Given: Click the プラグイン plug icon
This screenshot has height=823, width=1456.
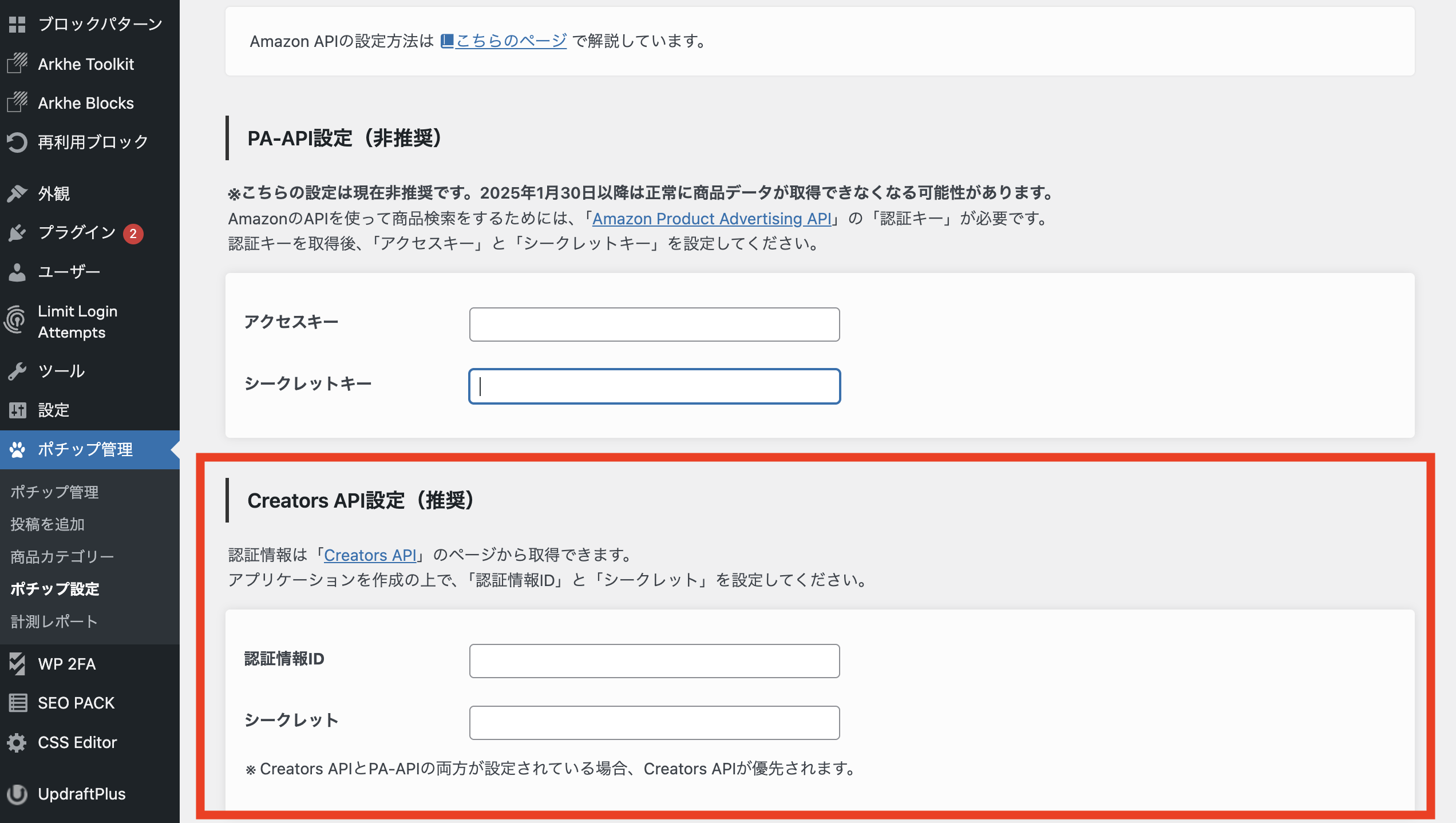Looking at the screenshot, I should (x=17, y=232).
